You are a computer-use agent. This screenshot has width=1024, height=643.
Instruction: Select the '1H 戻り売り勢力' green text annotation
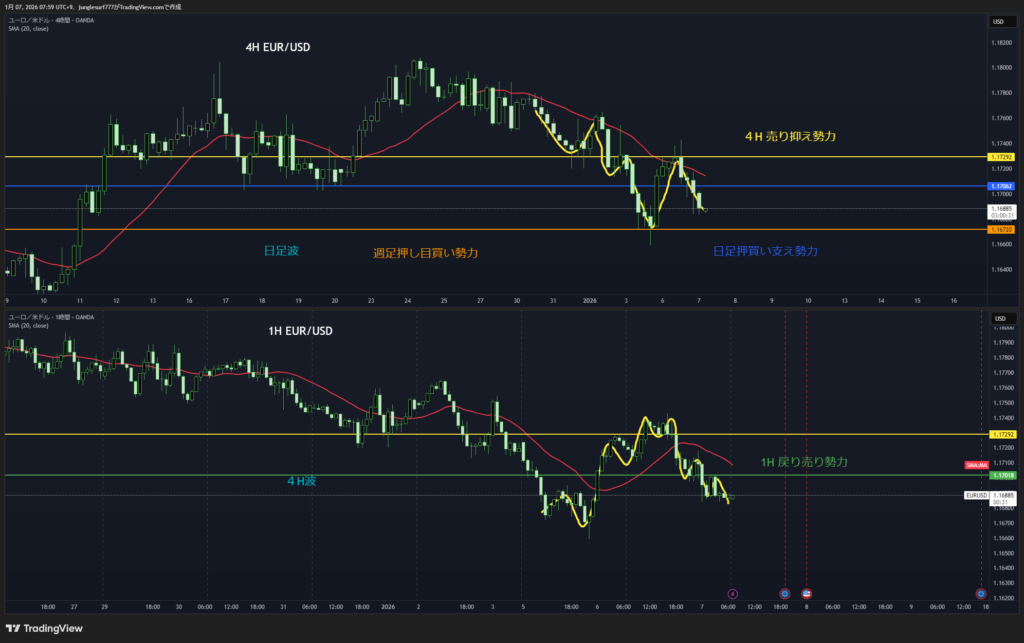tap(803, 461)
